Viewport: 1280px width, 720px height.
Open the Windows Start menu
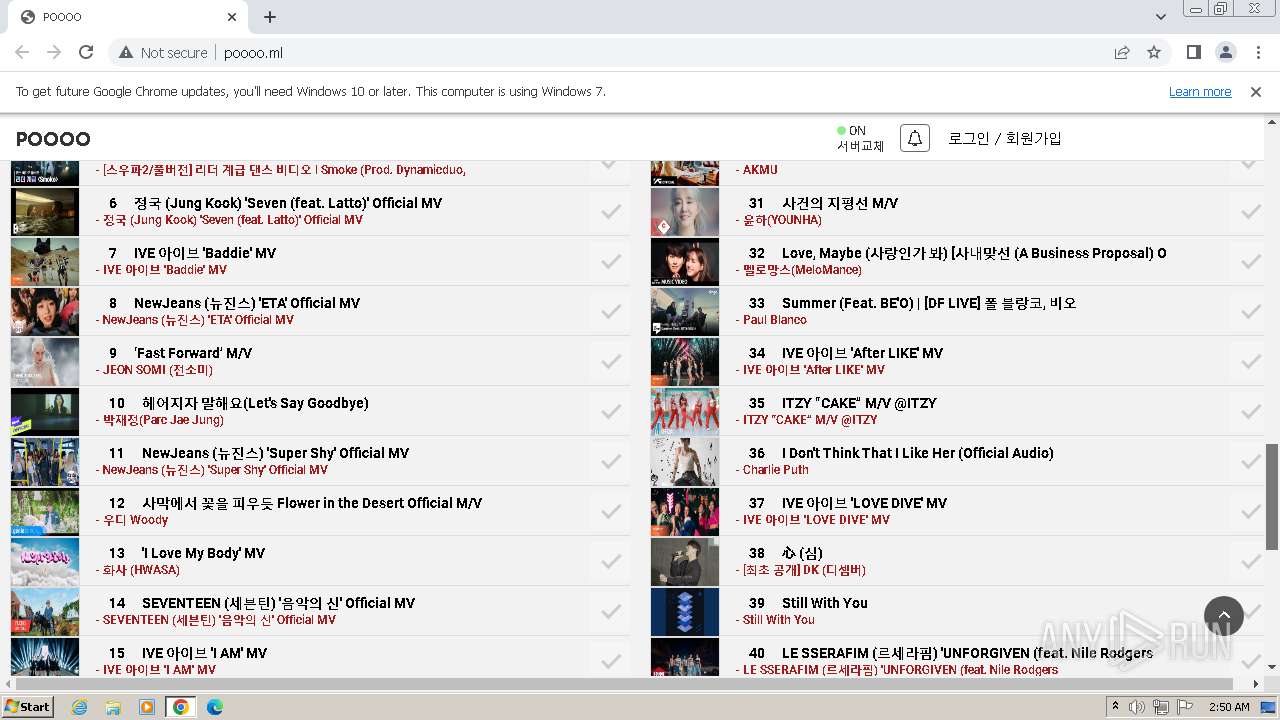[x=27, y=706]
